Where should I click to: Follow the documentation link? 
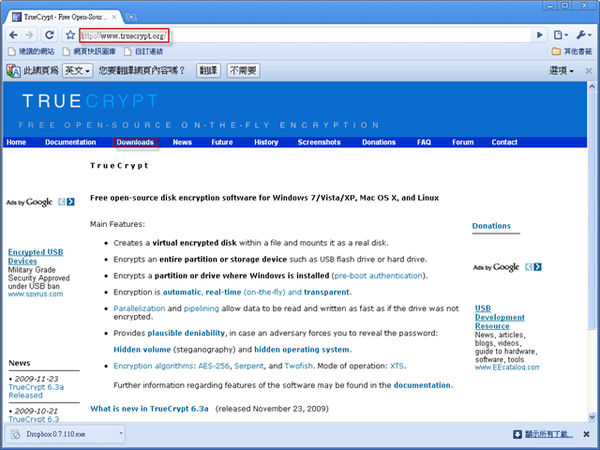tap(422, 385)
